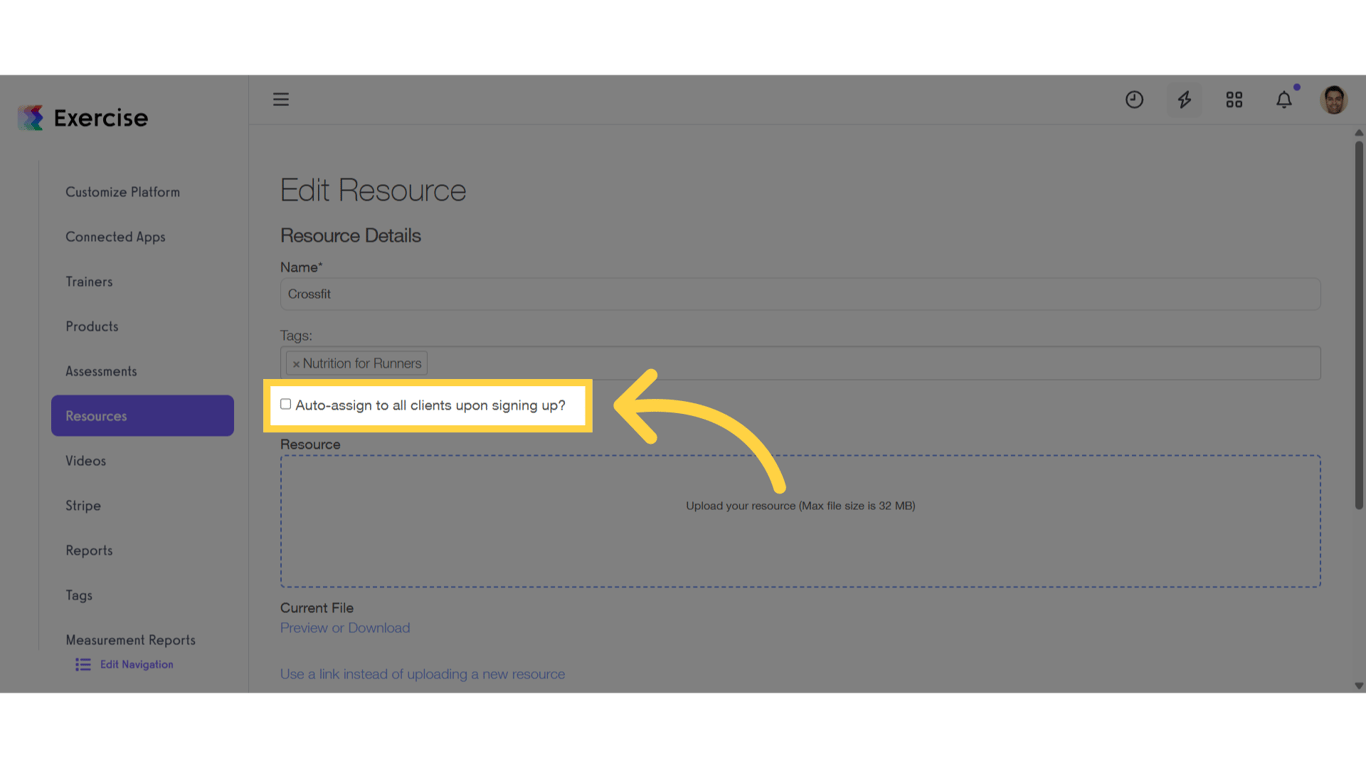
Task: Remove the Nutrition for Runners tag
Action: coord(297,363)
